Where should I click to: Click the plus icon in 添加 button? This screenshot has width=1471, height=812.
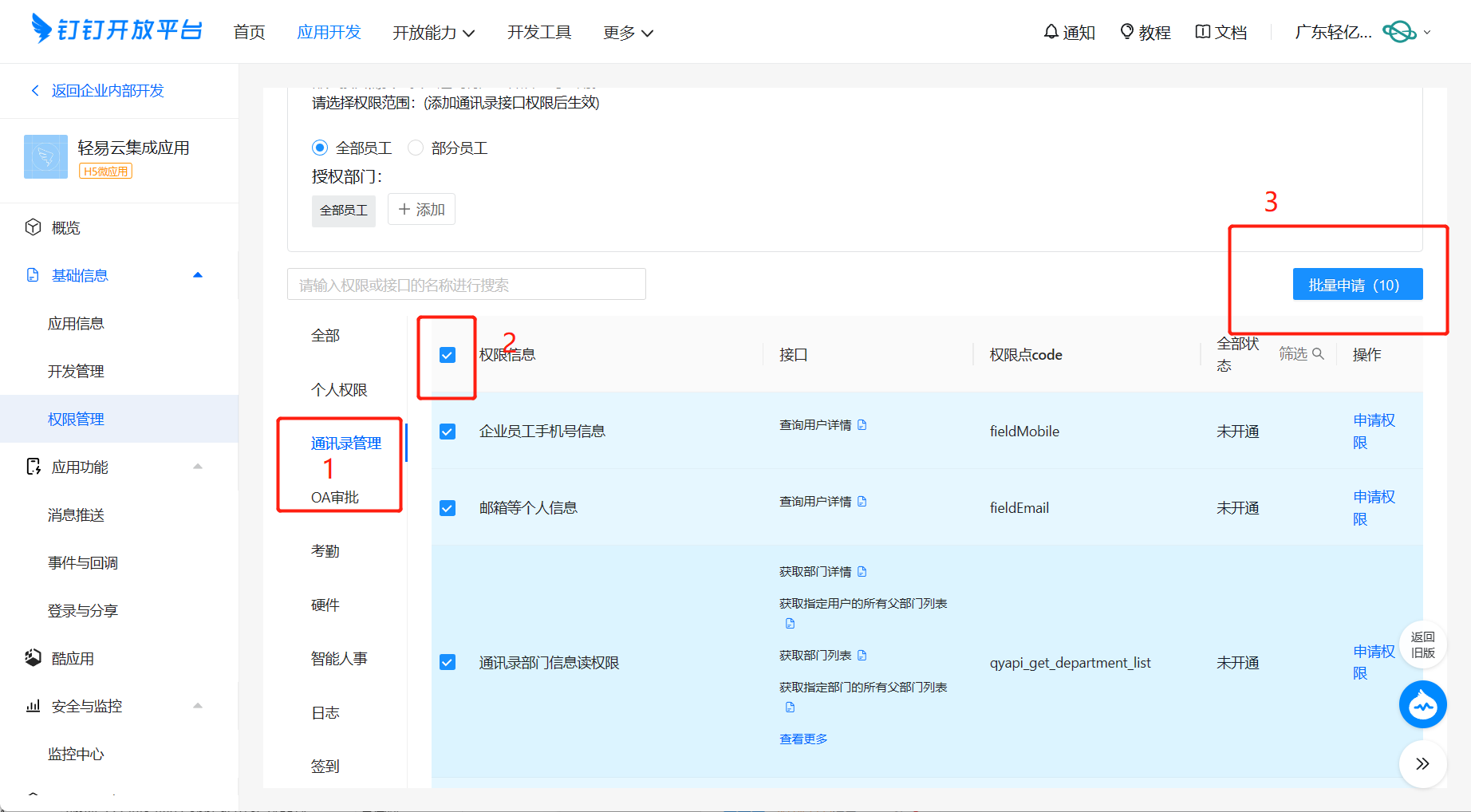pos(404,209)
